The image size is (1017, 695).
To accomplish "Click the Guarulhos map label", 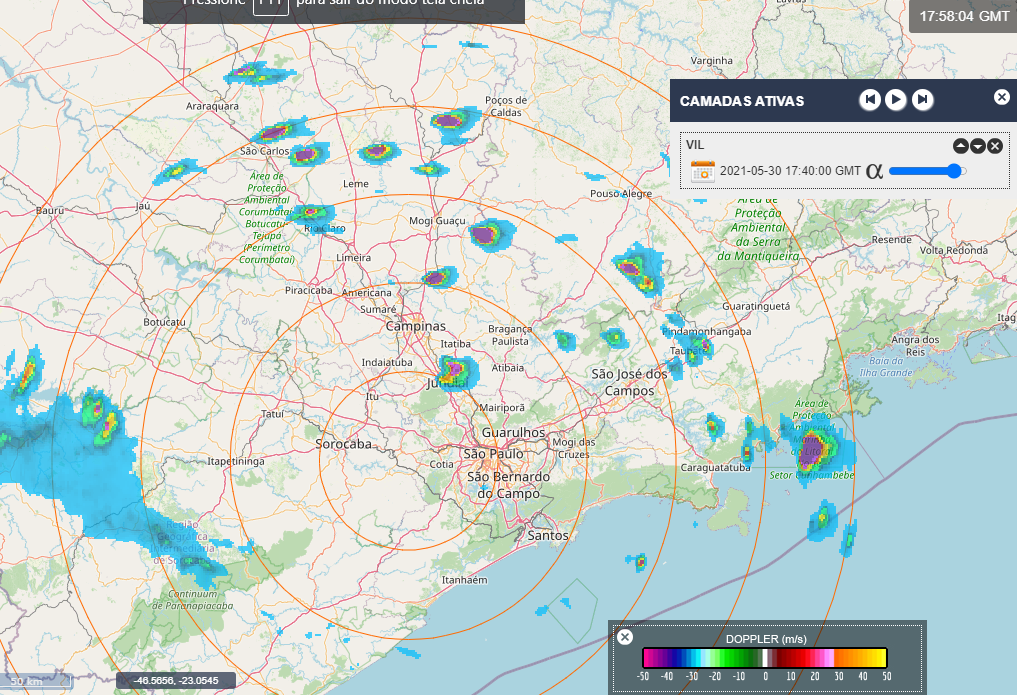I will point(513,432).
